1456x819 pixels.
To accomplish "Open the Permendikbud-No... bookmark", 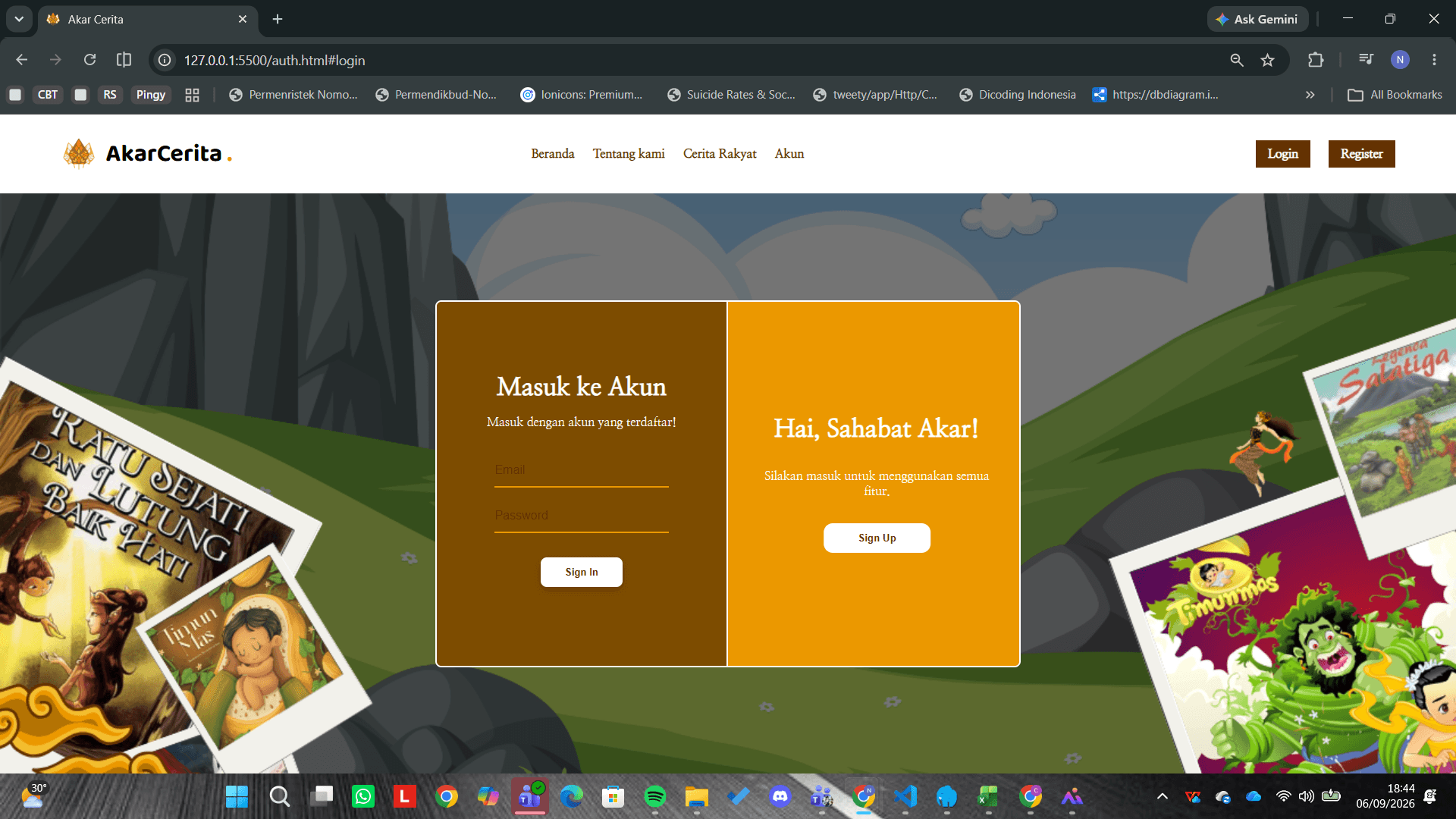I will (x=436, y=95).
